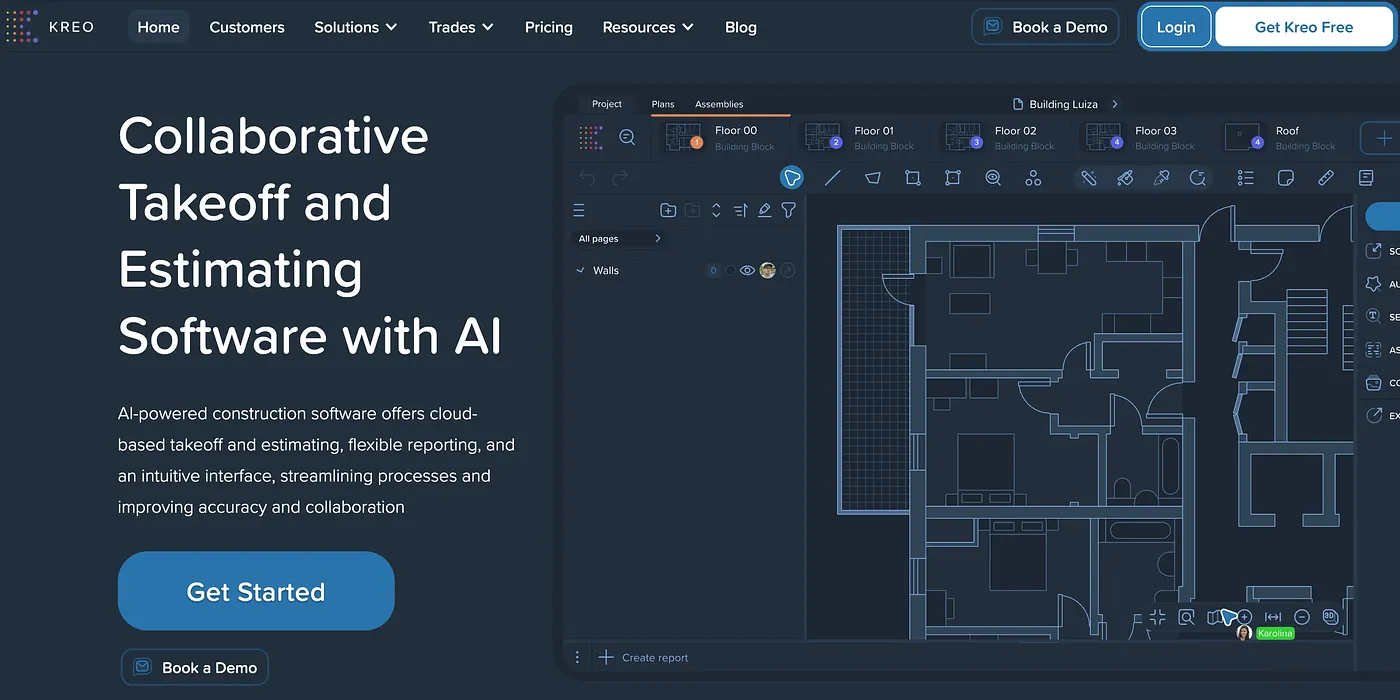This screenshot has height=700, width=1400.
Task: Open the Resources dropdown menu
Action: tap(648, 27)
